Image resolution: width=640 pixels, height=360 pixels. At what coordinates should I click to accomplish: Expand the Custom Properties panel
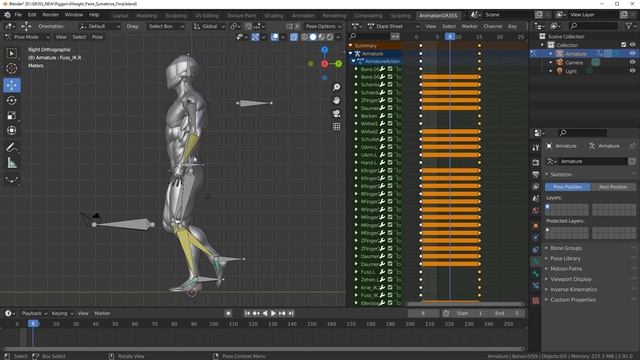point(573,300)
